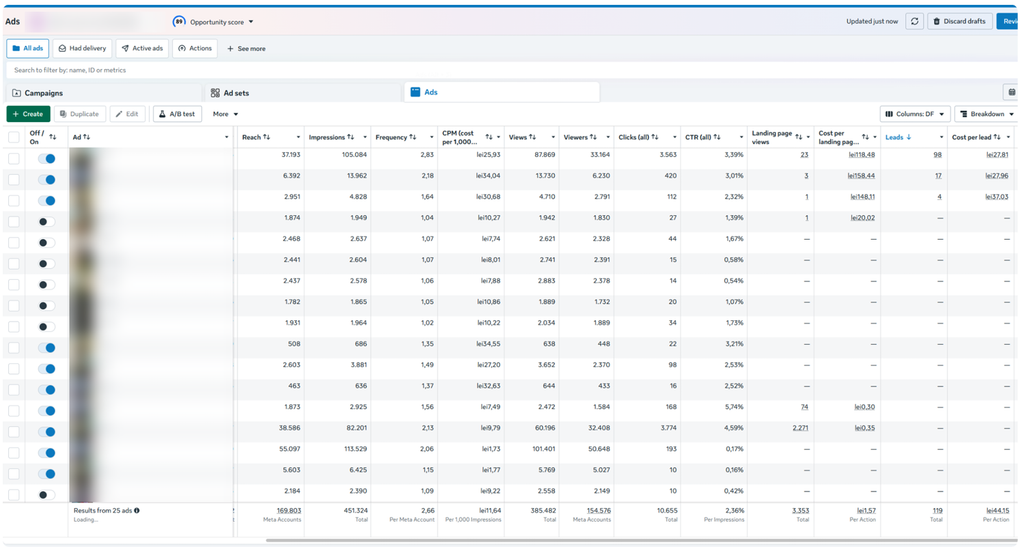Image resolution: width=1024 pixels, height=549 pixels.
Task: Click Discard drafts button
Action: [x=959, y=22]
